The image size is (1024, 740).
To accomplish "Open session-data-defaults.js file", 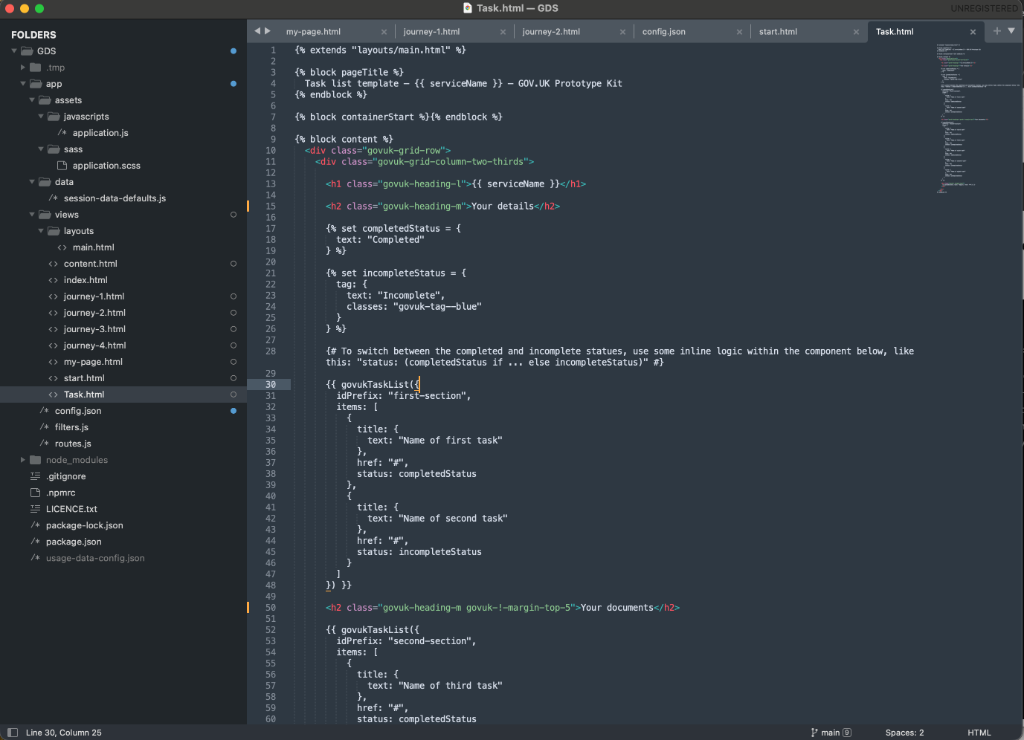I will [115, 198].
